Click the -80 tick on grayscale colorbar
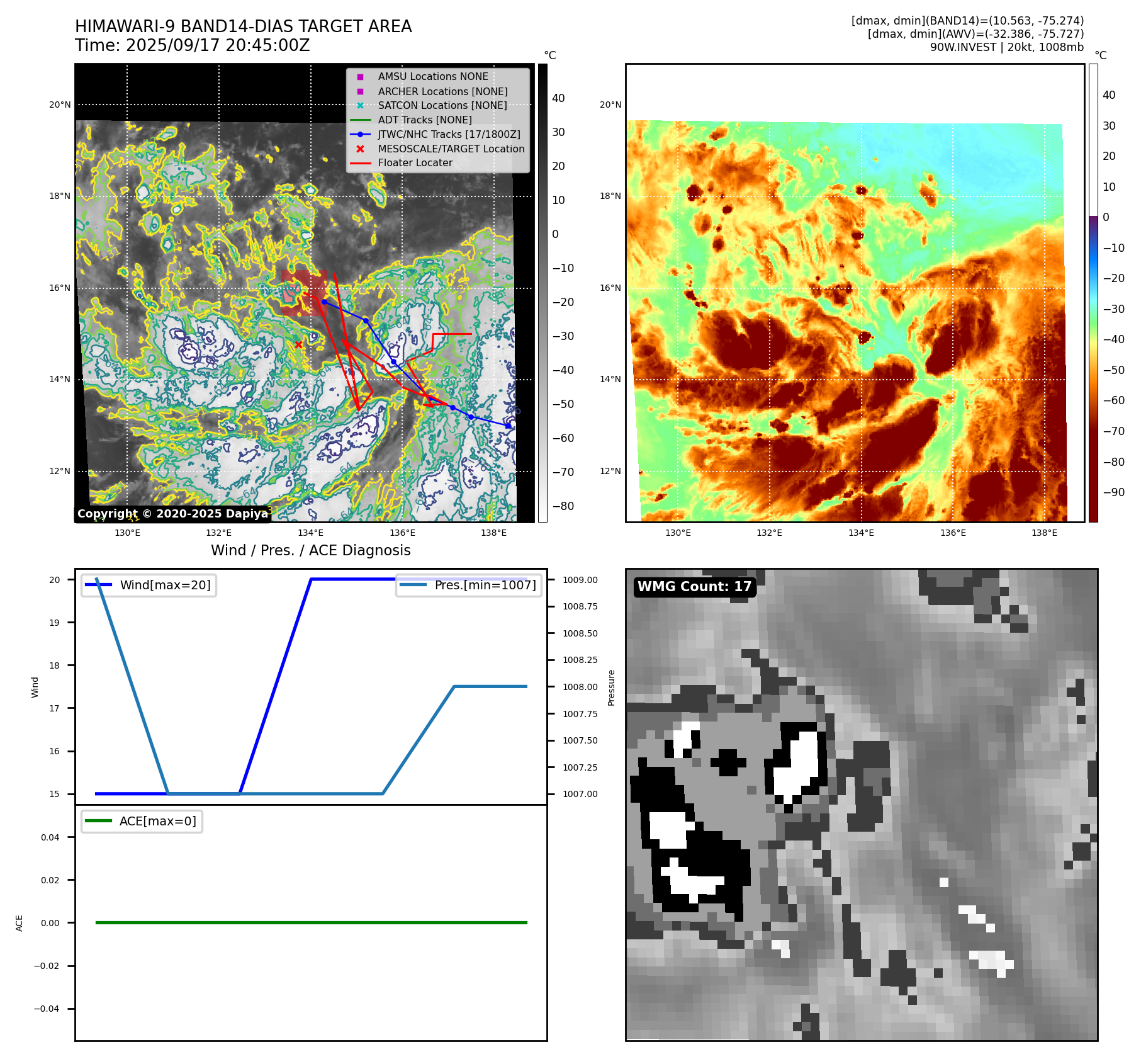The height and width of the screenshot is (1064, 1141). click(x=563, y=506)
